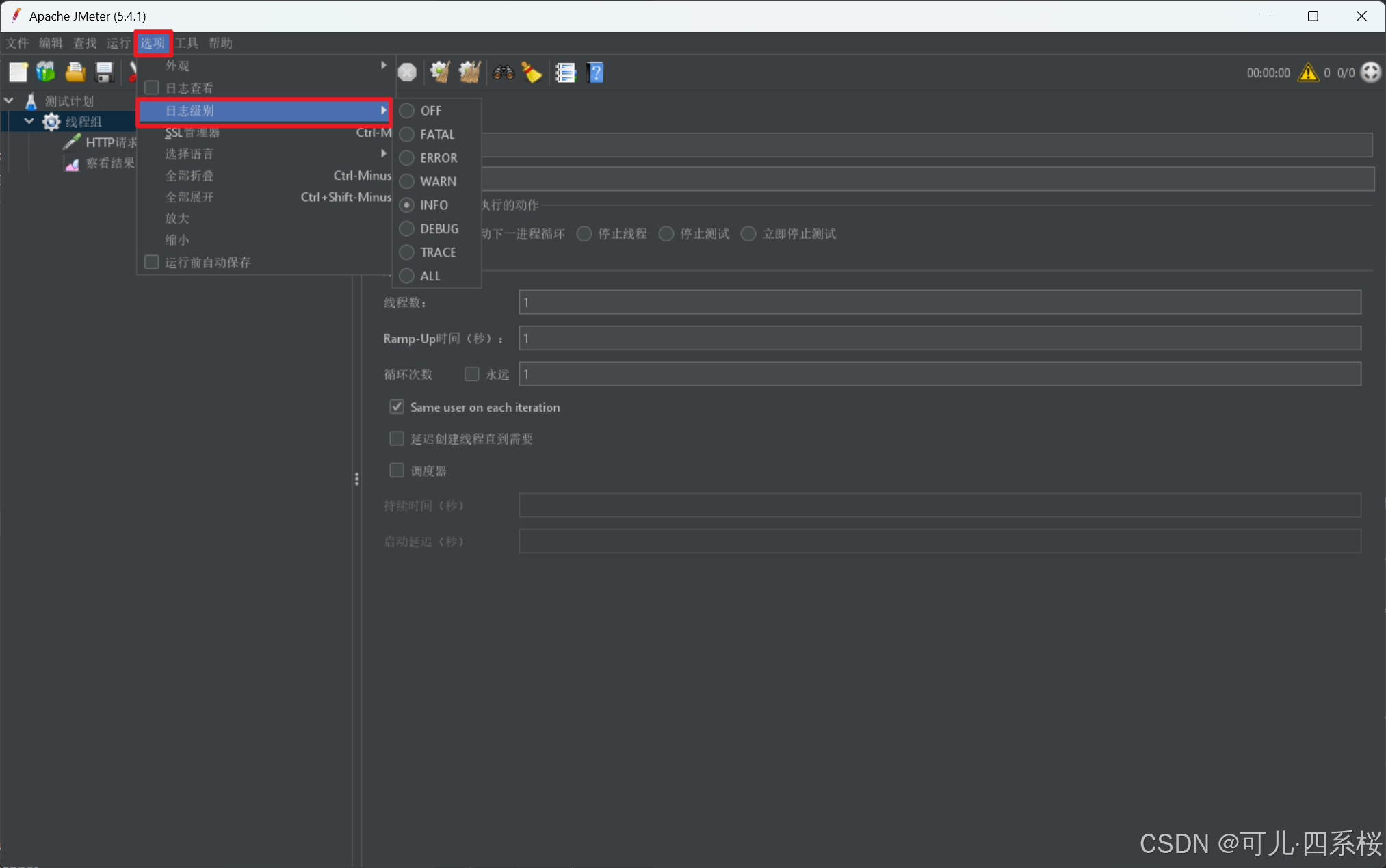Open the Help book icon
Viewport: 1386px width, 868px height.
pos(596,72)
